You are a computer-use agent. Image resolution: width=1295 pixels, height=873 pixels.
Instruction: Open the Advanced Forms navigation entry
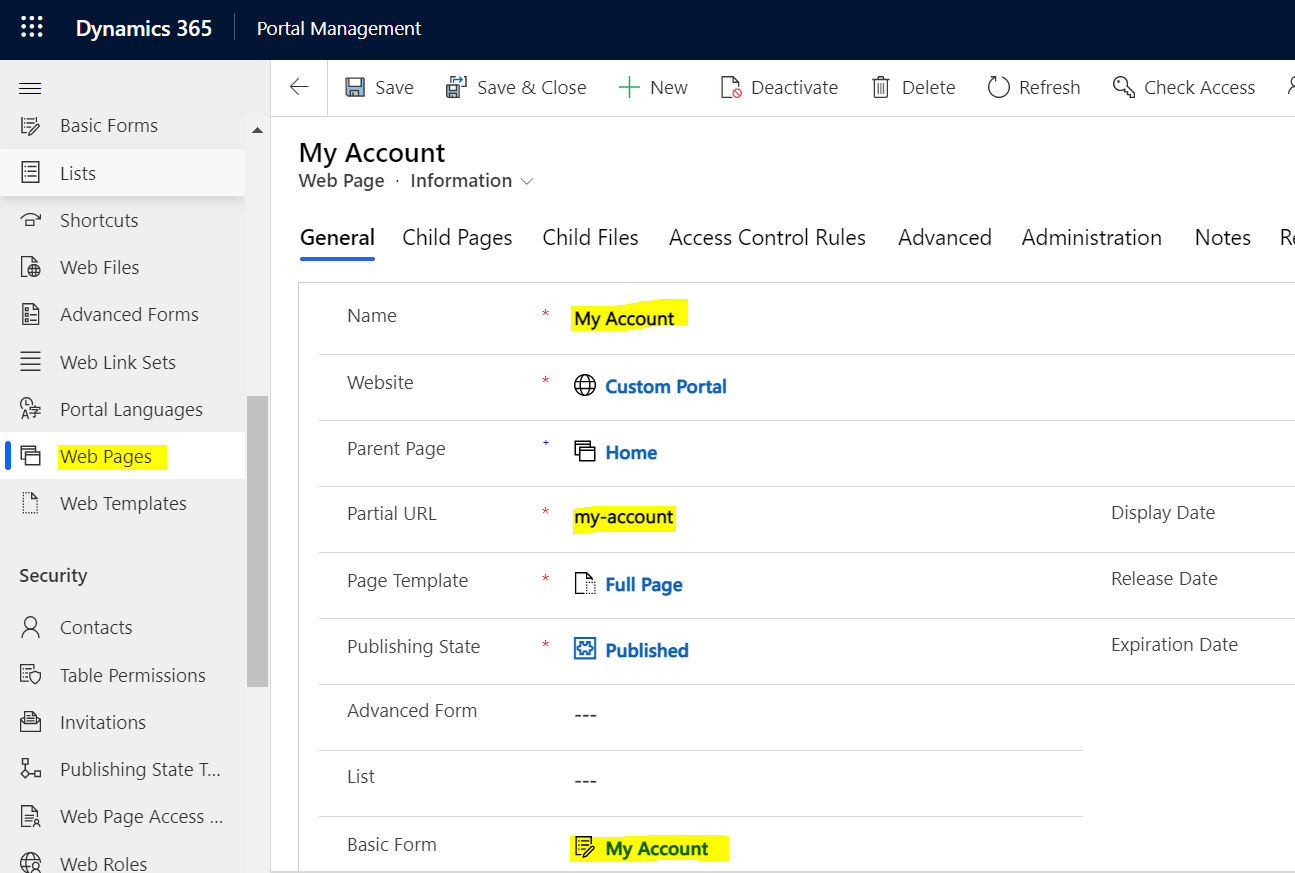click(128, 314)
